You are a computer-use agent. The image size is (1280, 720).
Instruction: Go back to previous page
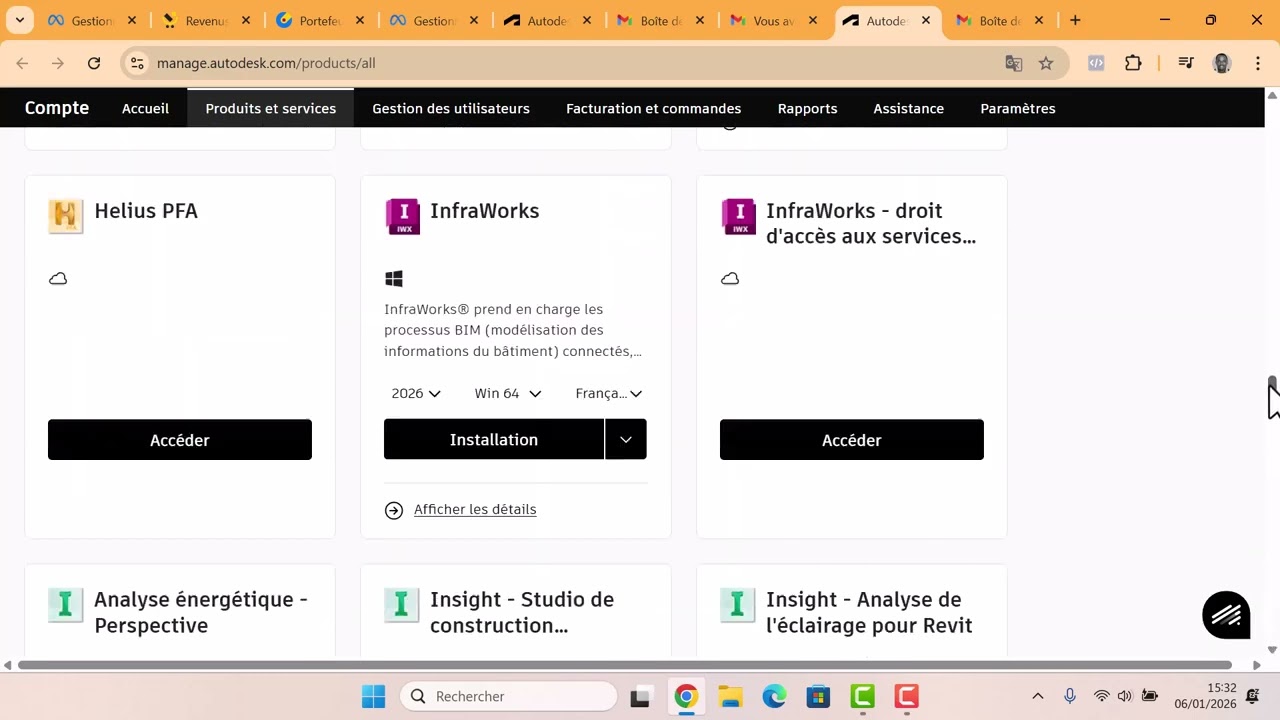pos(22,63)
